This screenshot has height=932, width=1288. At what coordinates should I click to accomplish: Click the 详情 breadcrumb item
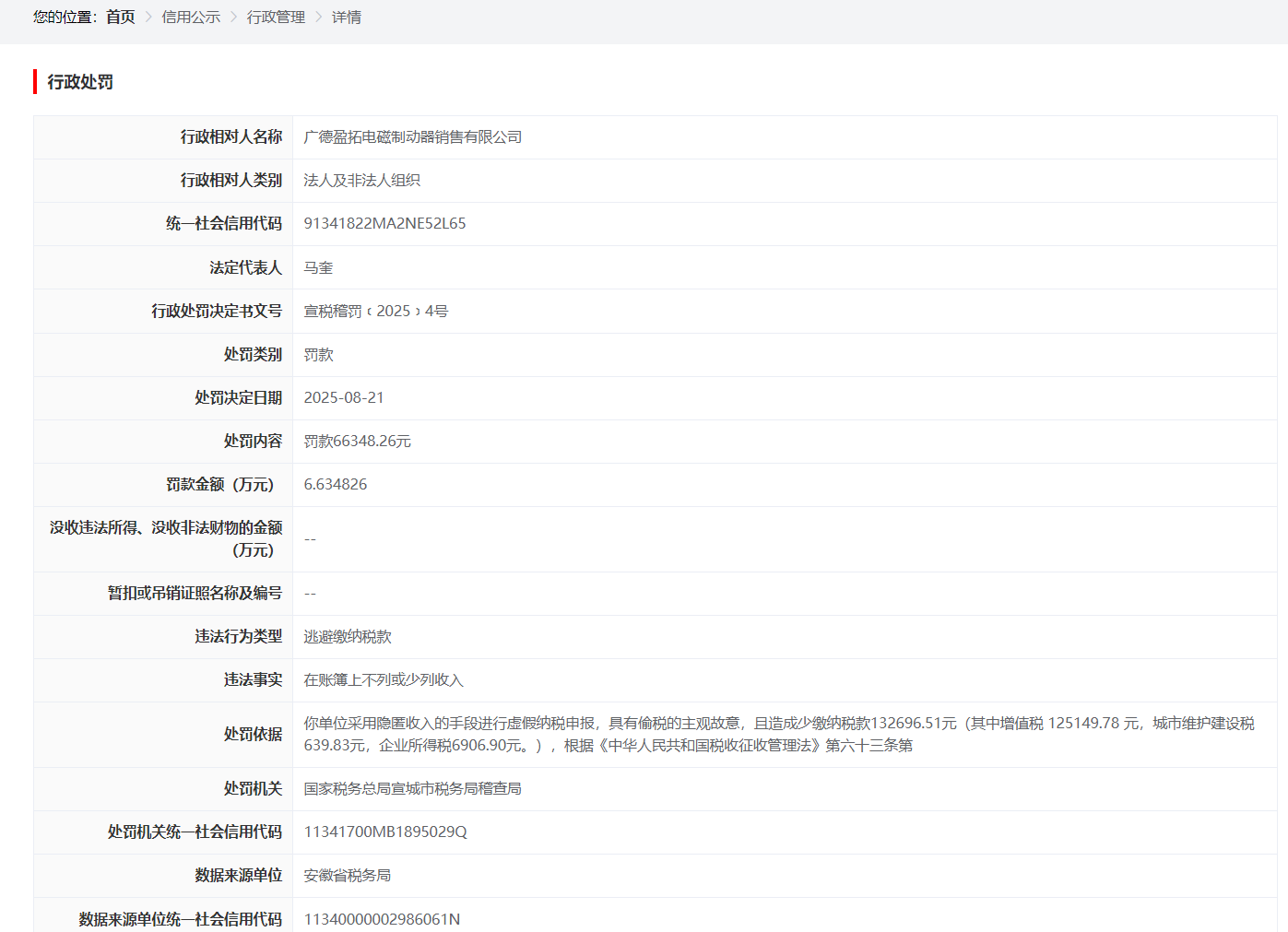(347, 18)
